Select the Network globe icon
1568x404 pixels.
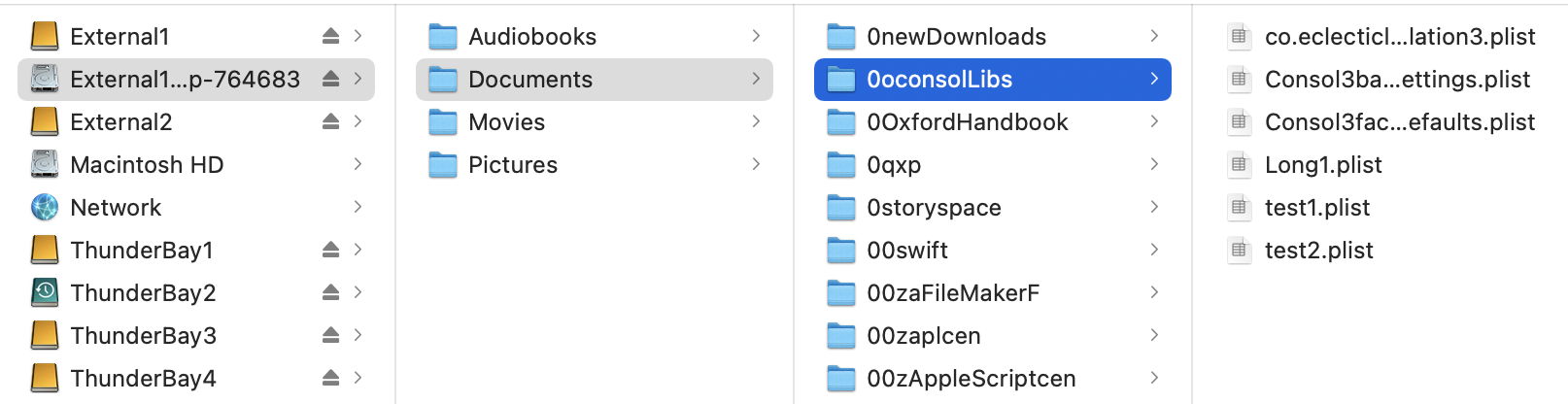[45, 207]
